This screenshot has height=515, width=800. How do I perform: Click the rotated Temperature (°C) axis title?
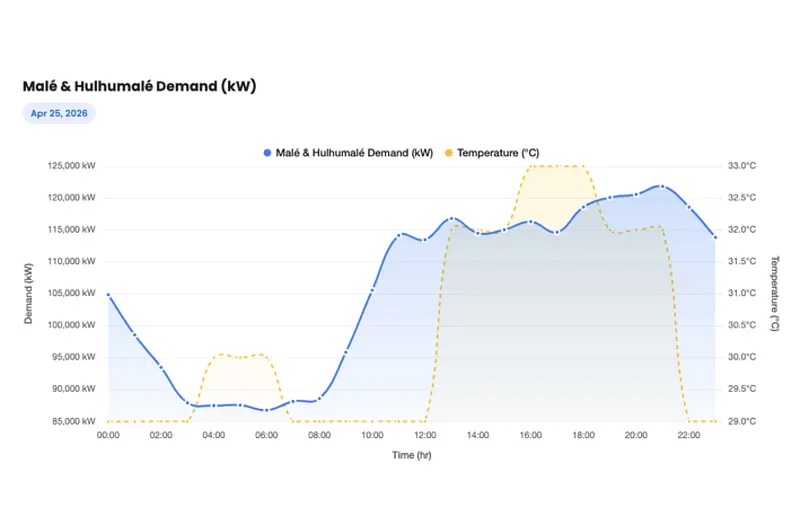(774, 293)
